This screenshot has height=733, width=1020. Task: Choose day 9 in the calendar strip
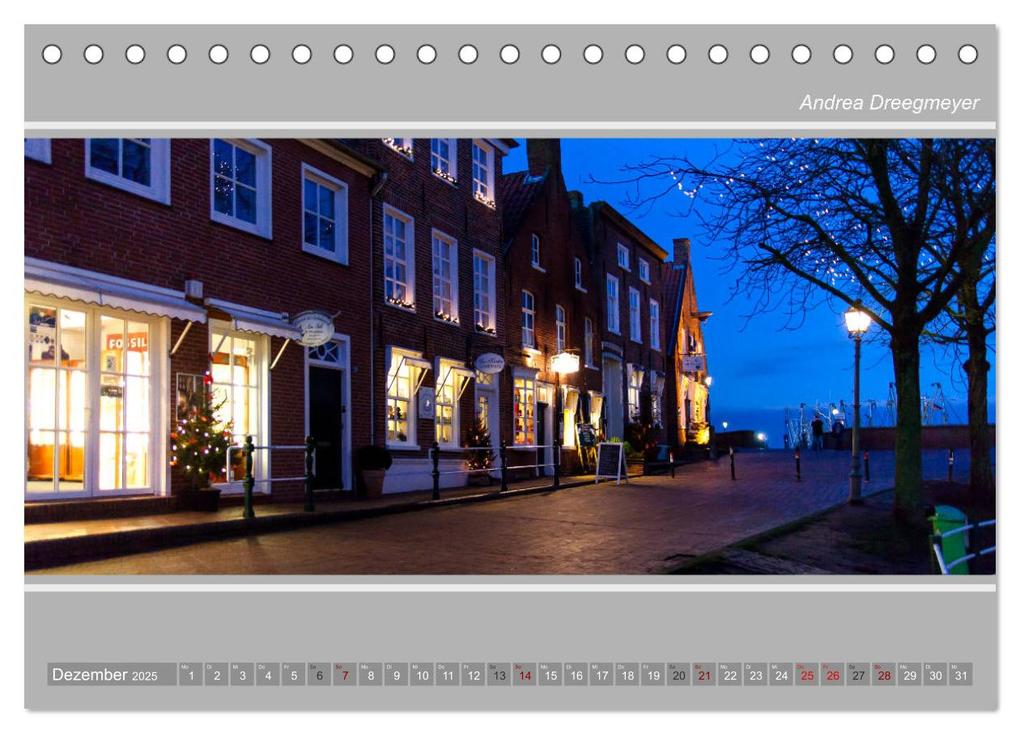[396, 674]
